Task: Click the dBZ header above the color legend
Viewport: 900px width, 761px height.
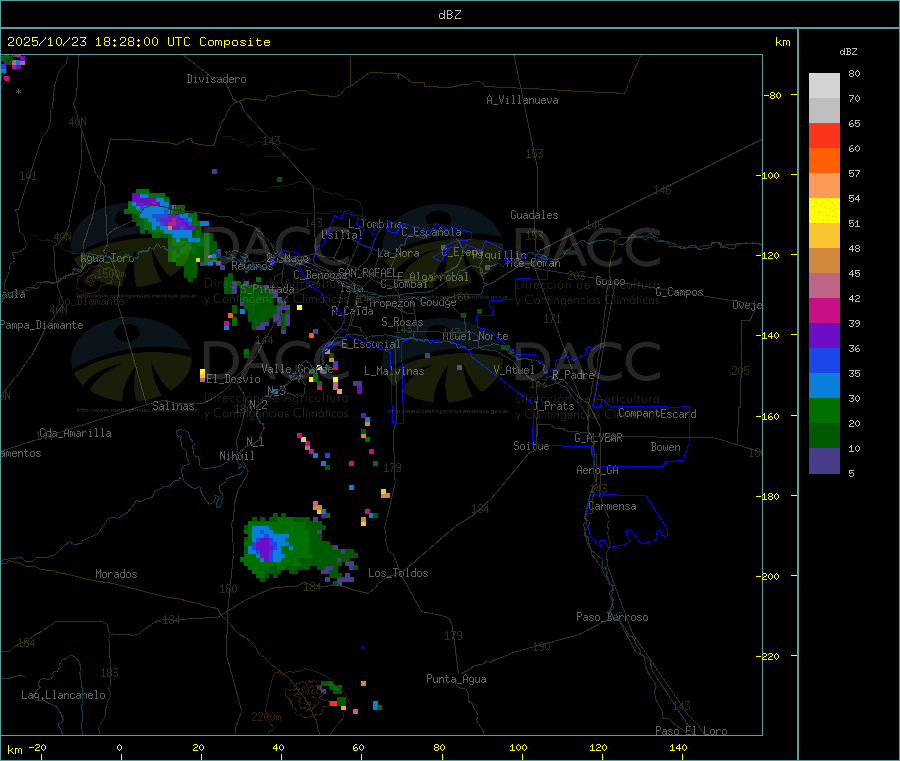Action: 848,52
